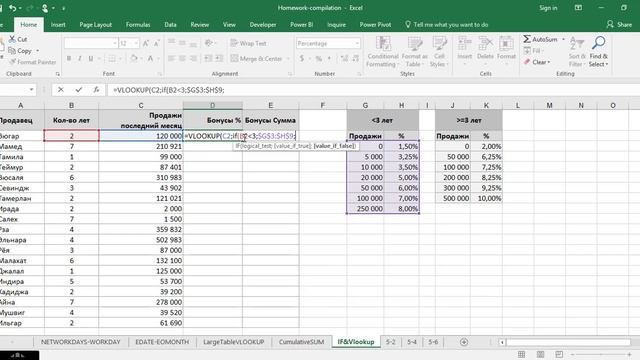Open Find & Select magnifier menu
Image resolution: width=640 pixels, height=360 pixels.
pyautogui.click(x=598, y=52)
